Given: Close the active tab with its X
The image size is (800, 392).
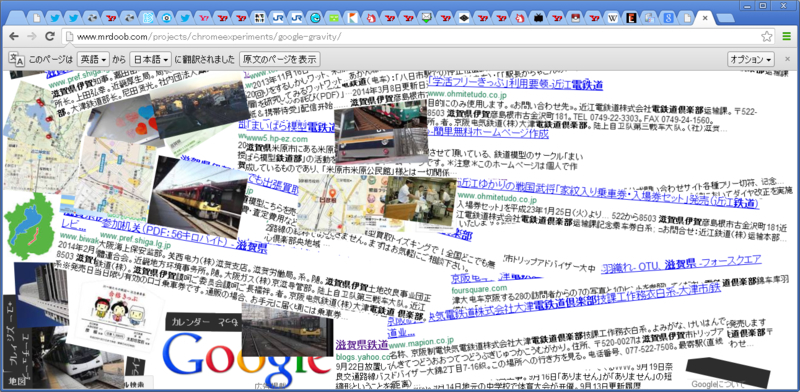Looking at the screenshot, I should (705, 18).
